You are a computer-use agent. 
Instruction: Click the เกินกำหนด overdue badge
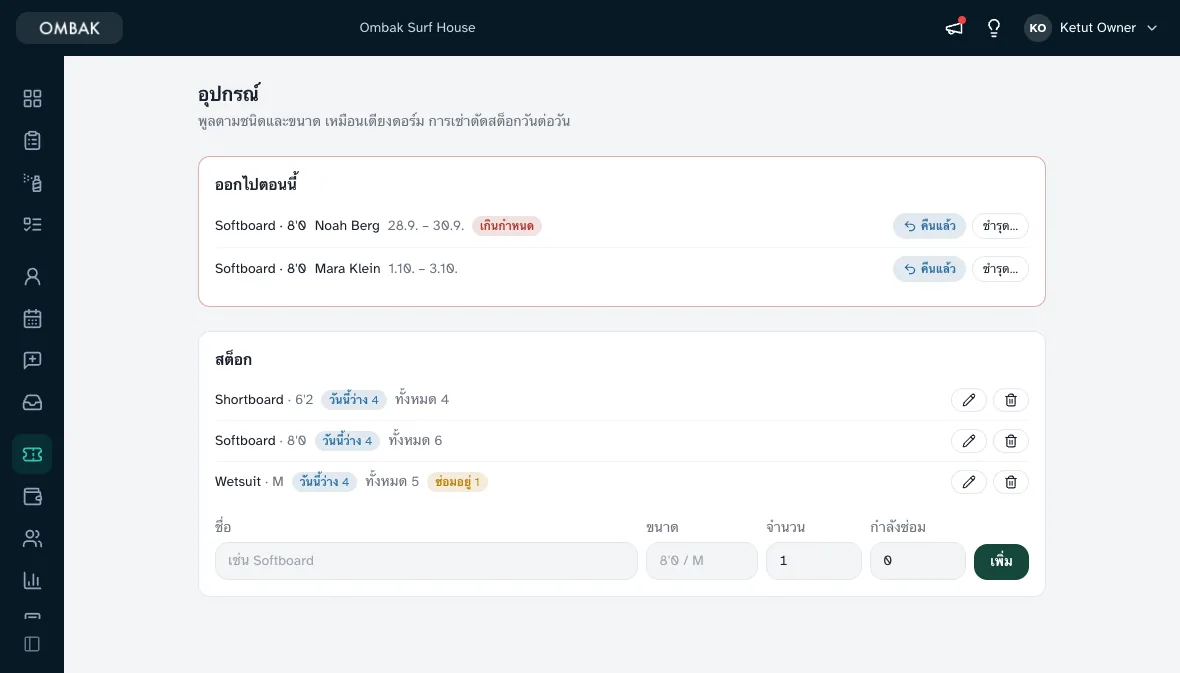[506, 226]
